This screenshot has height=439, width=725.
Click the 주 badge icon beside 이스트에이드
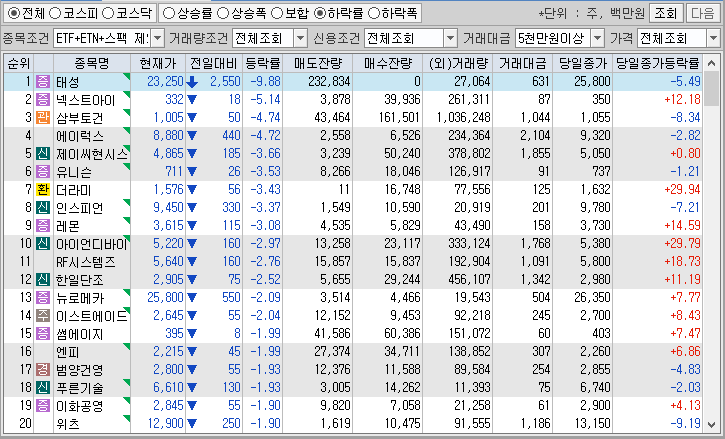click(43, 315)
